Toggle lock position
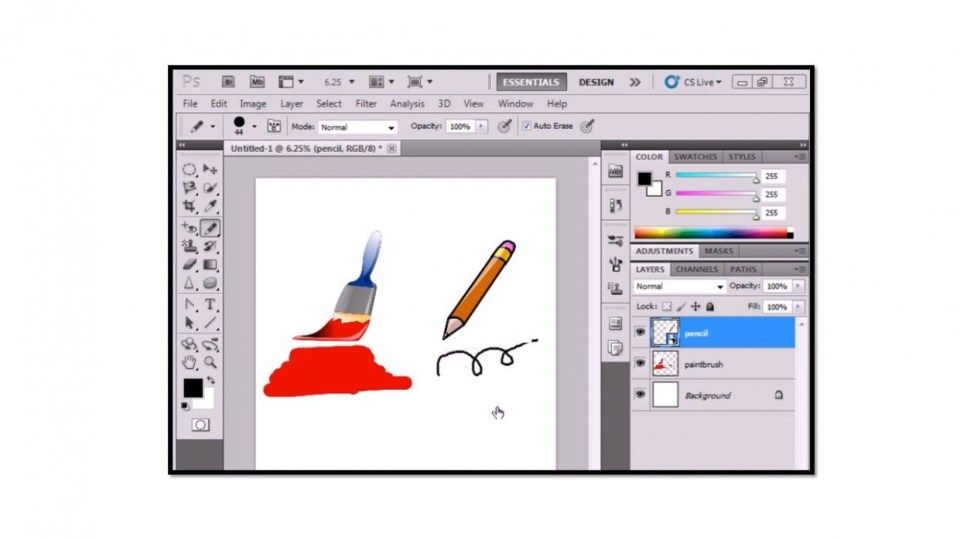960x539 pixels. 696,306
